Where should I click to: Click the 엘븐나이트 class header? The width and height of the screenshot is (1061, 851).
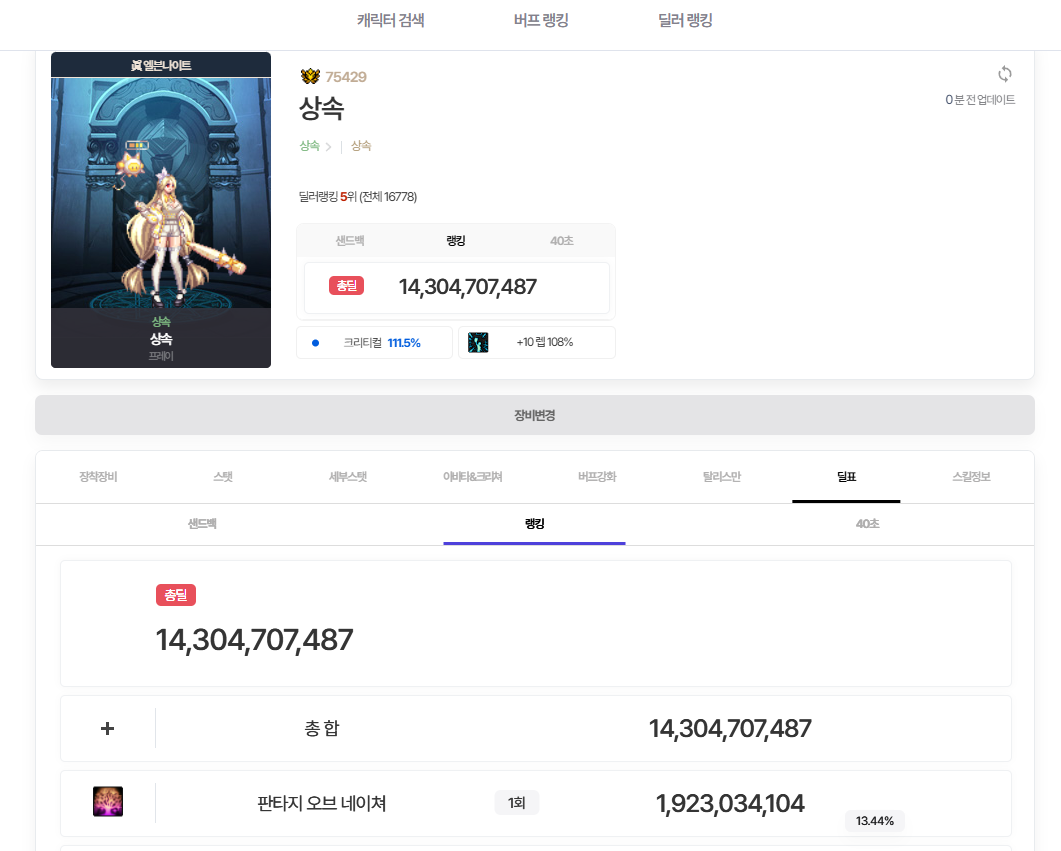coord(161,66)
